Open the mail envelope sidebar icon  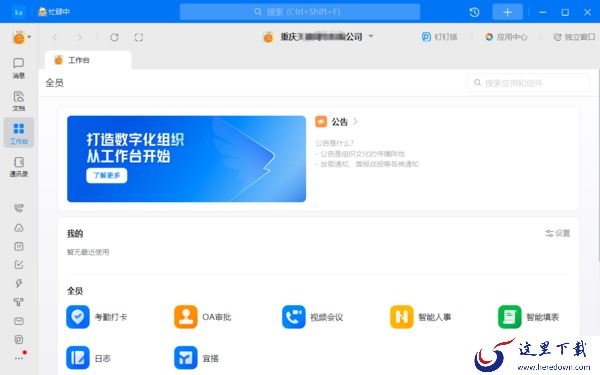click(19, 321)
